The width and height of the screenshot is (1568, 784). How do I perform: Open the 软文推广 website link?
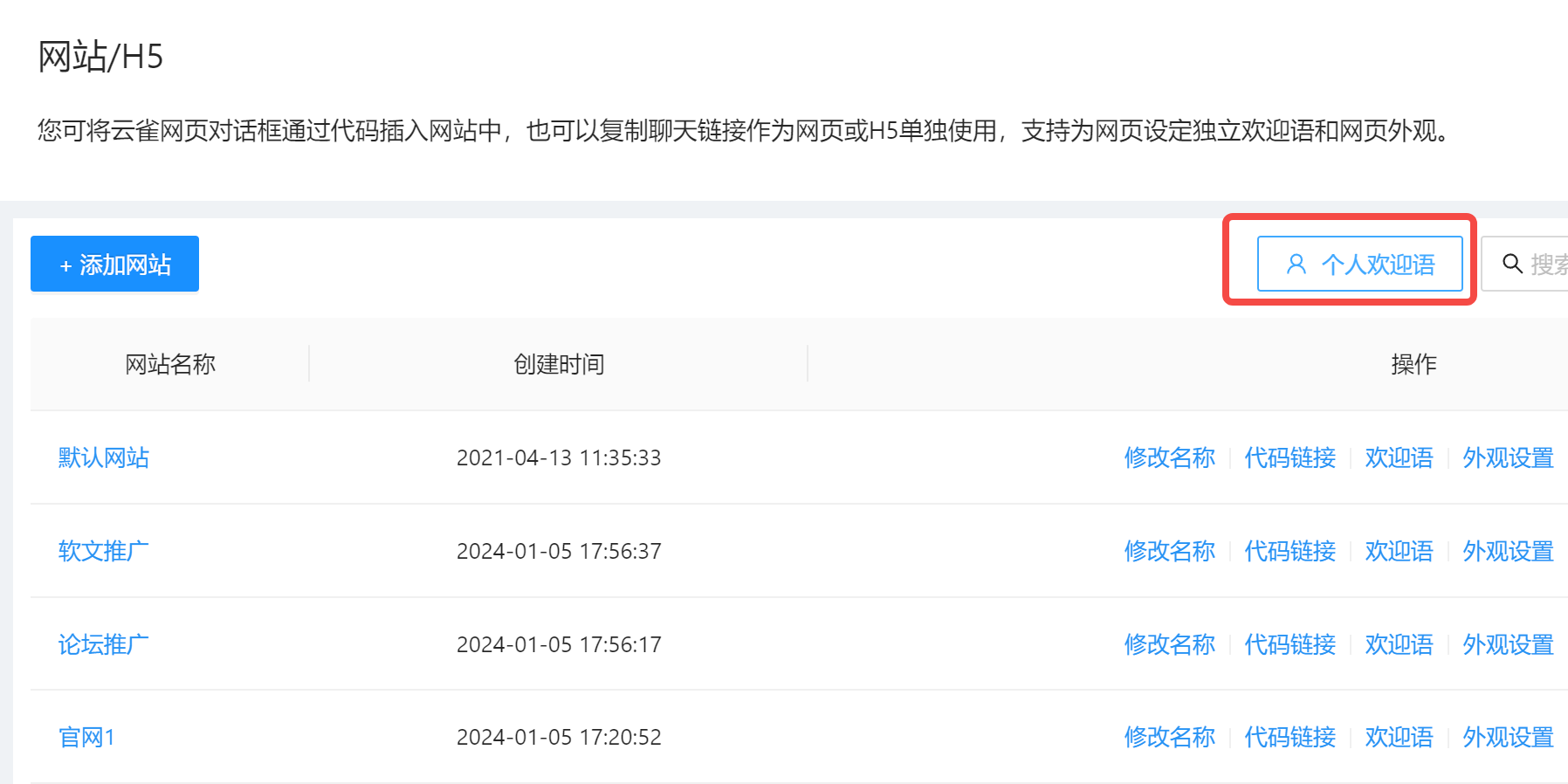pos(103,551)
